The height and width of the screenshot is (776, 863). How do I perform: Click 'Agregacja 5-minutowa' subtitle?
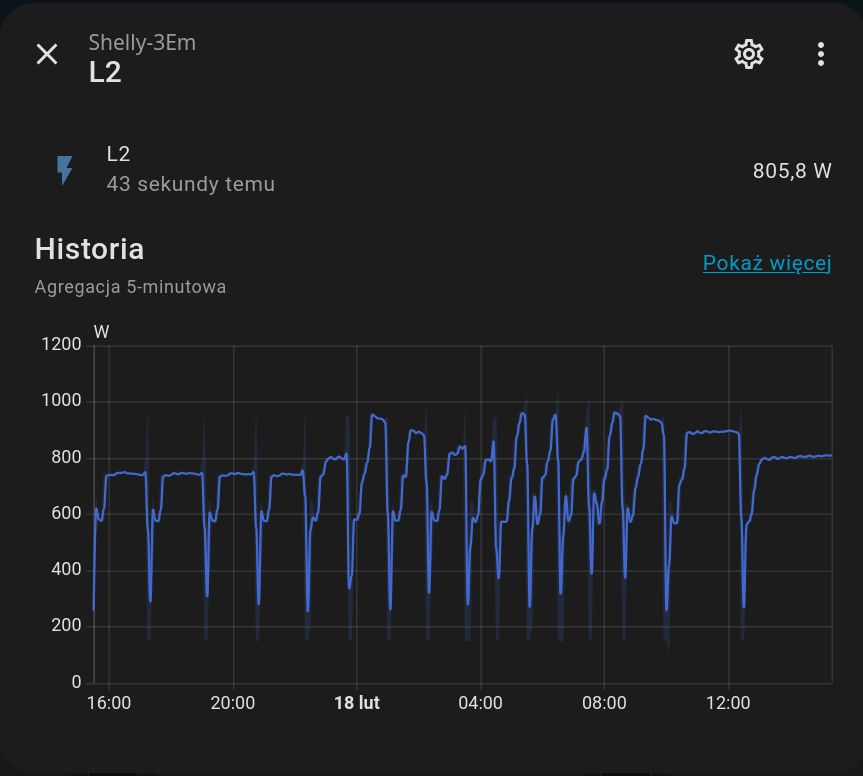(x=130, y=287)
